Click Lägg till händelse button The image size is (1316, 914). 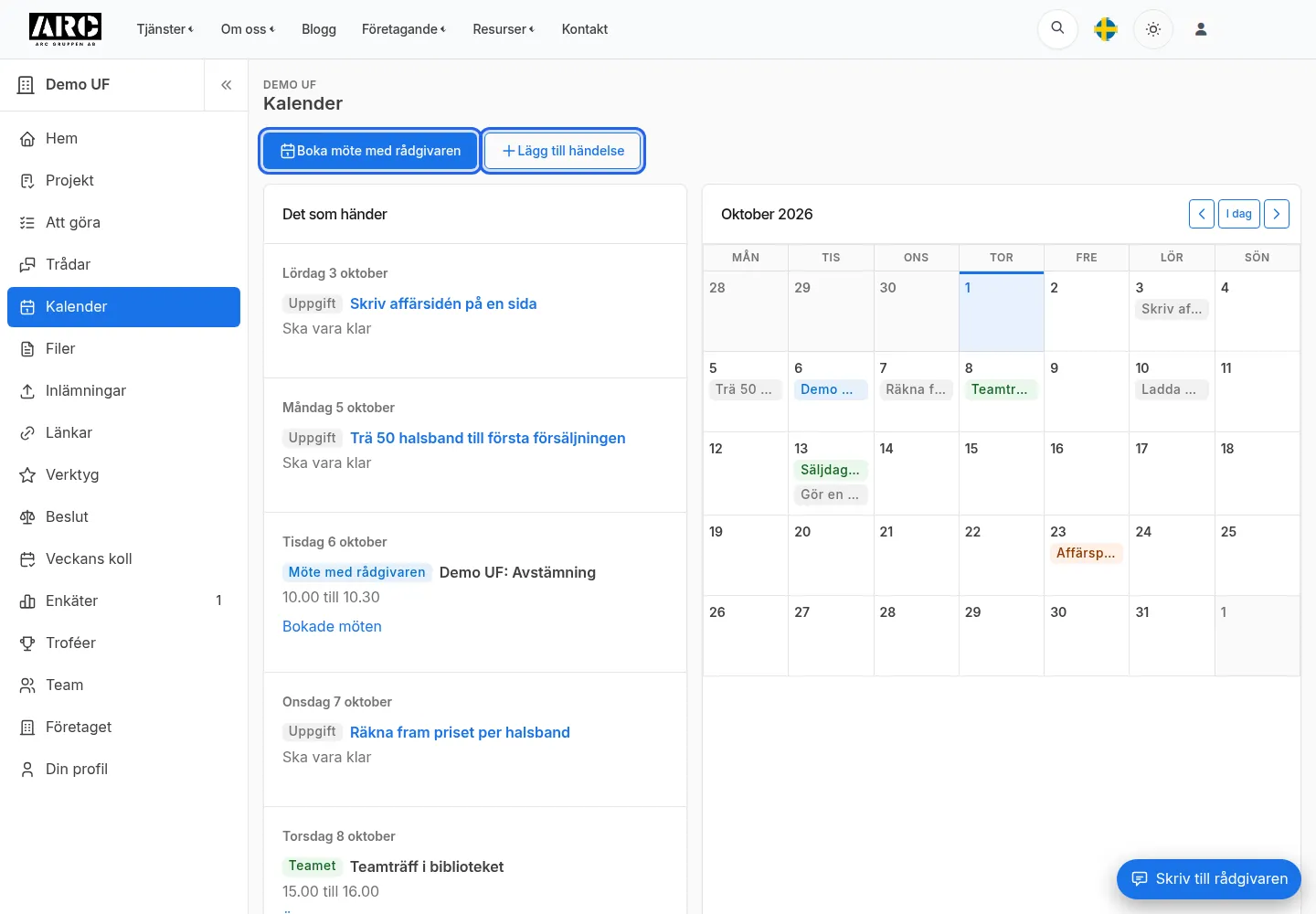[563, 151]
